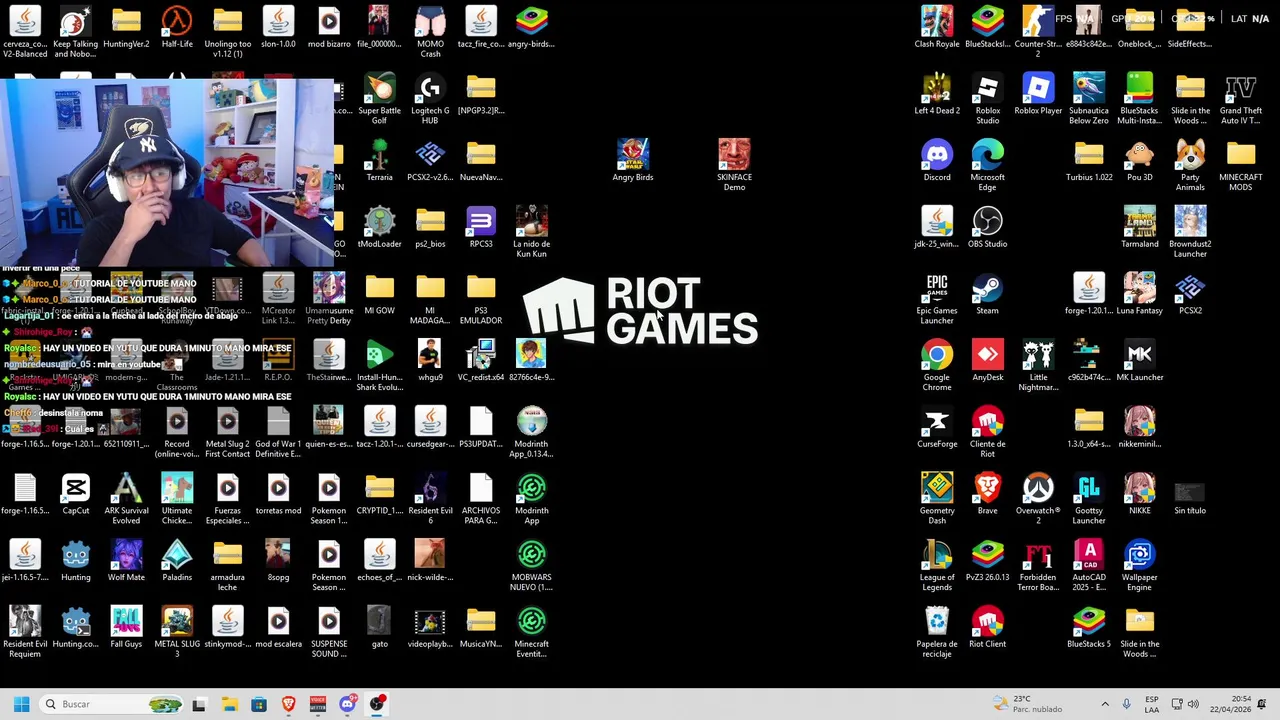
Task: Open Task View from the taskbar
Action: click(199, 704)
